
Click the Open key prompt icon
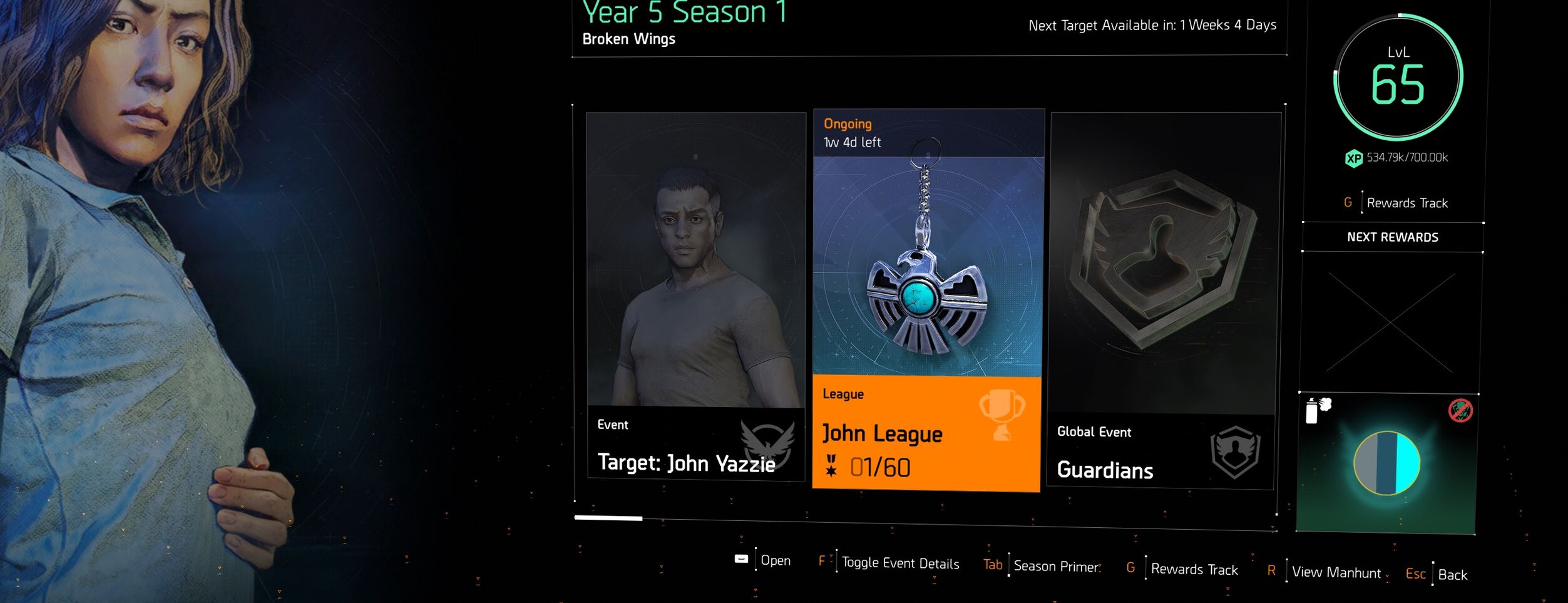coord(741,559)
